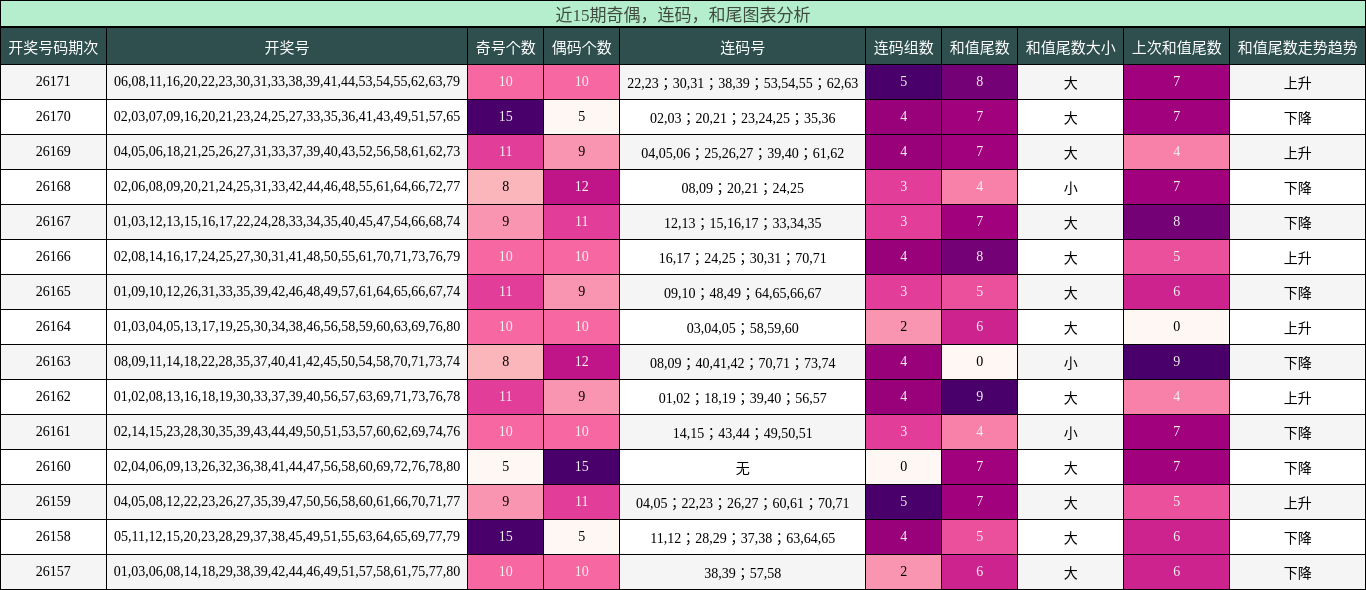The image size is (1366, 590).
Task: Select the 和值尾数 cell 8 in row 26166
Action: point(979,257)
